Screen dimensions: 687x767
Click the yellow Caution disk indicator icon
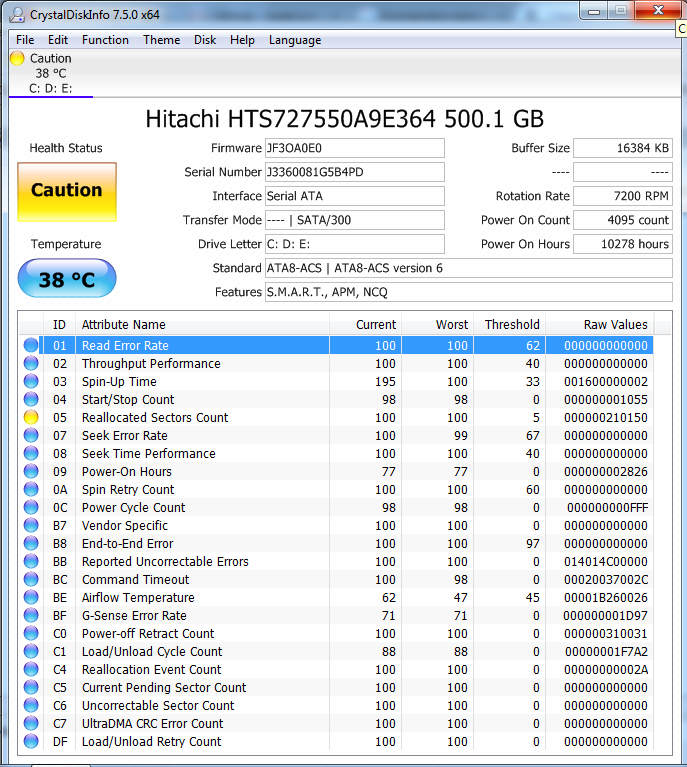pyautogui.click(x=17, y=59)
